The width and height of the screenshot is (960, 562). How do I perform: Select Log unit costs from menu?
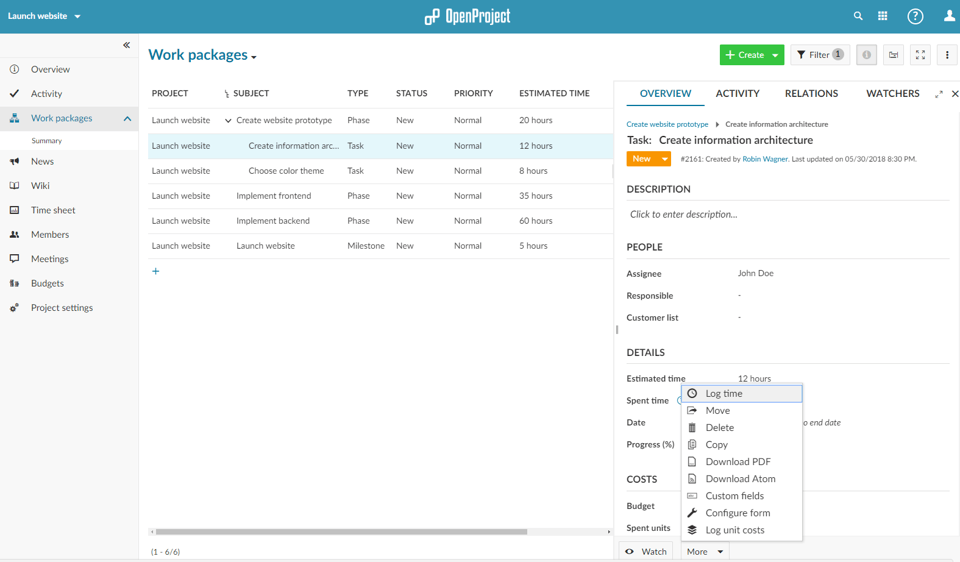[x=741, y=531]
